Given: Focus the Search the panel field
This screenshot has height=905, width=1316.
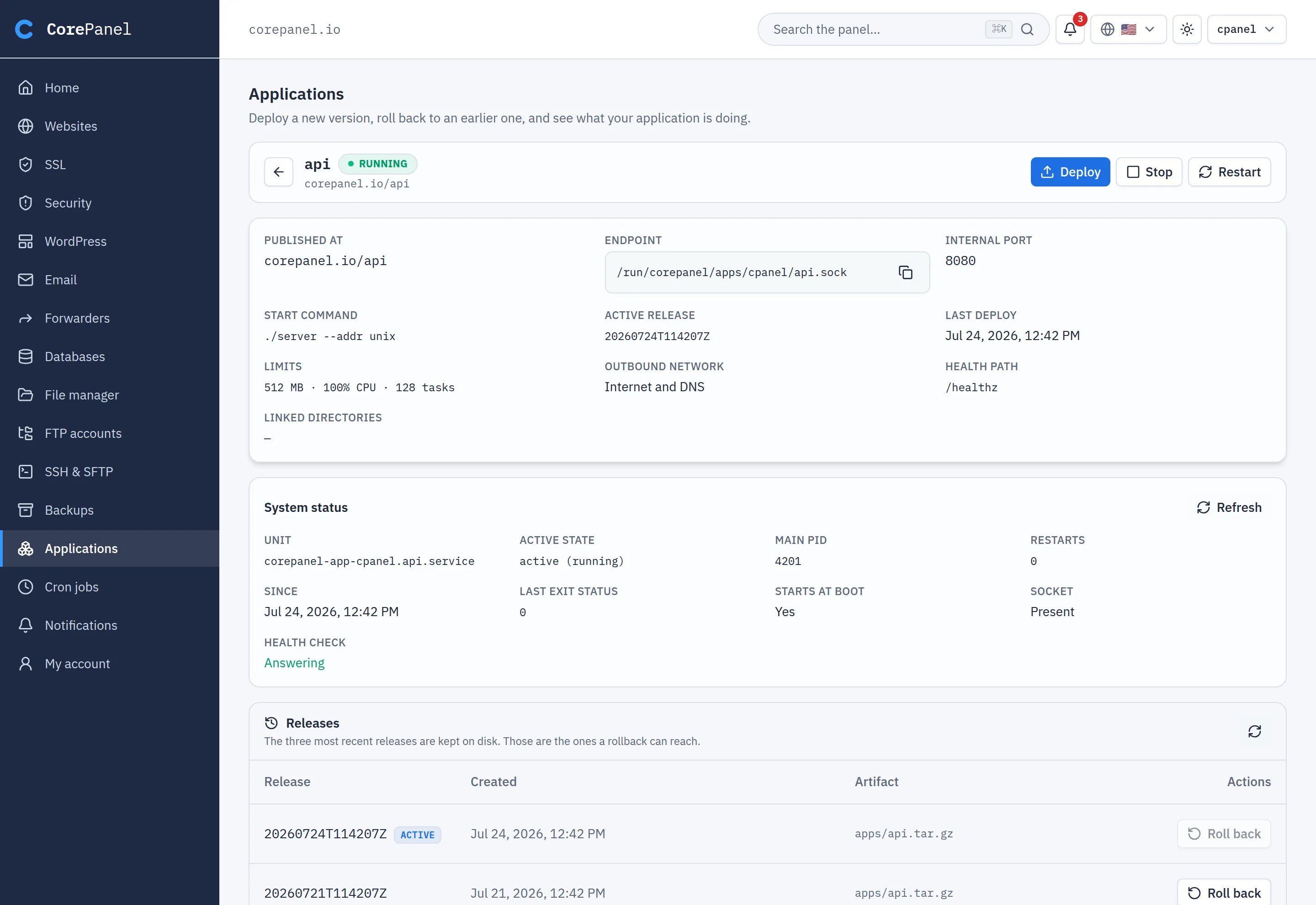Looking at the screenshot, I should [x=903, y=30].
